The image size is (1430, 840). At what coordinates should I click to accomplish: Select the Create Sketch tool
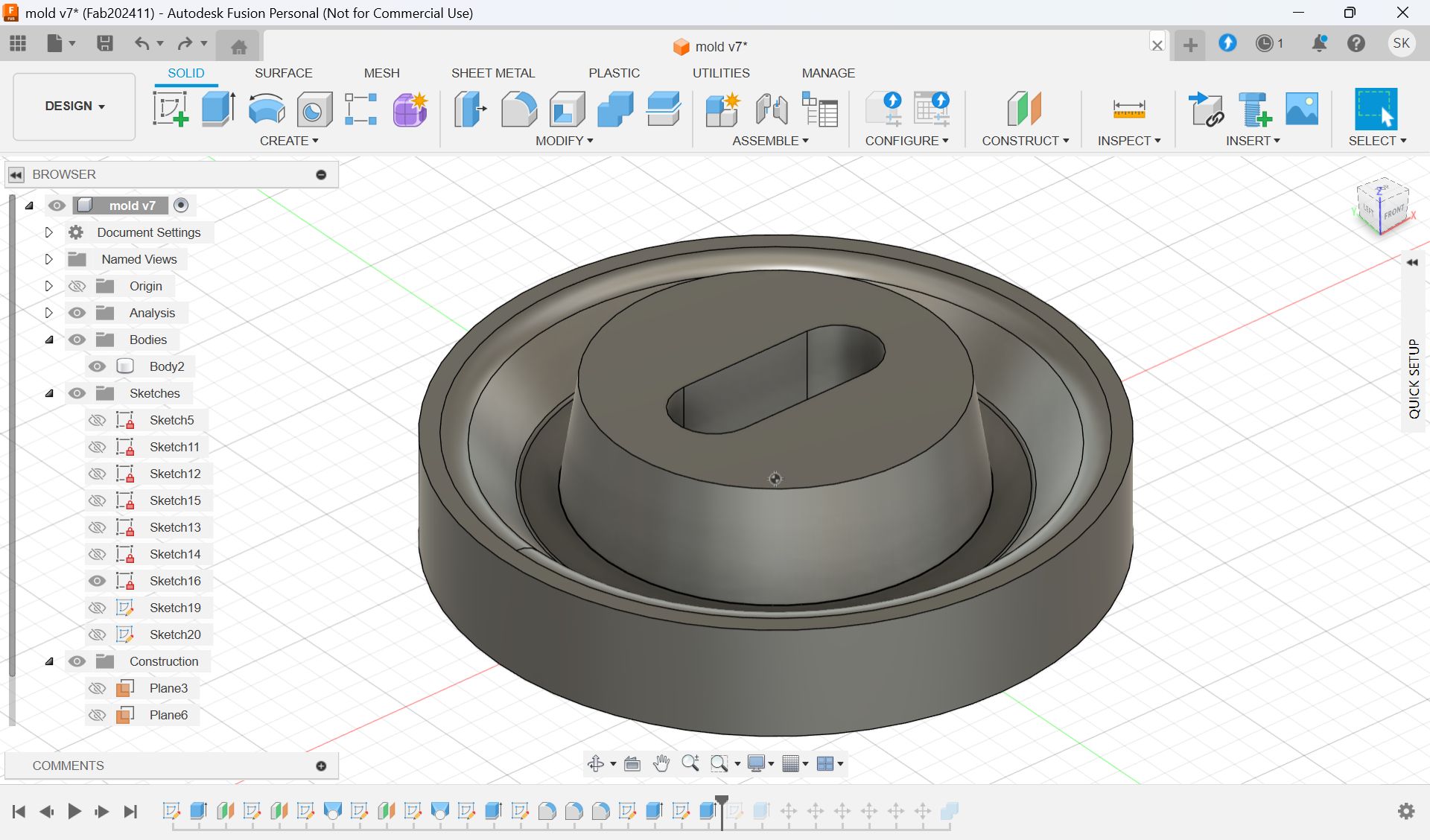pos(171,109)
